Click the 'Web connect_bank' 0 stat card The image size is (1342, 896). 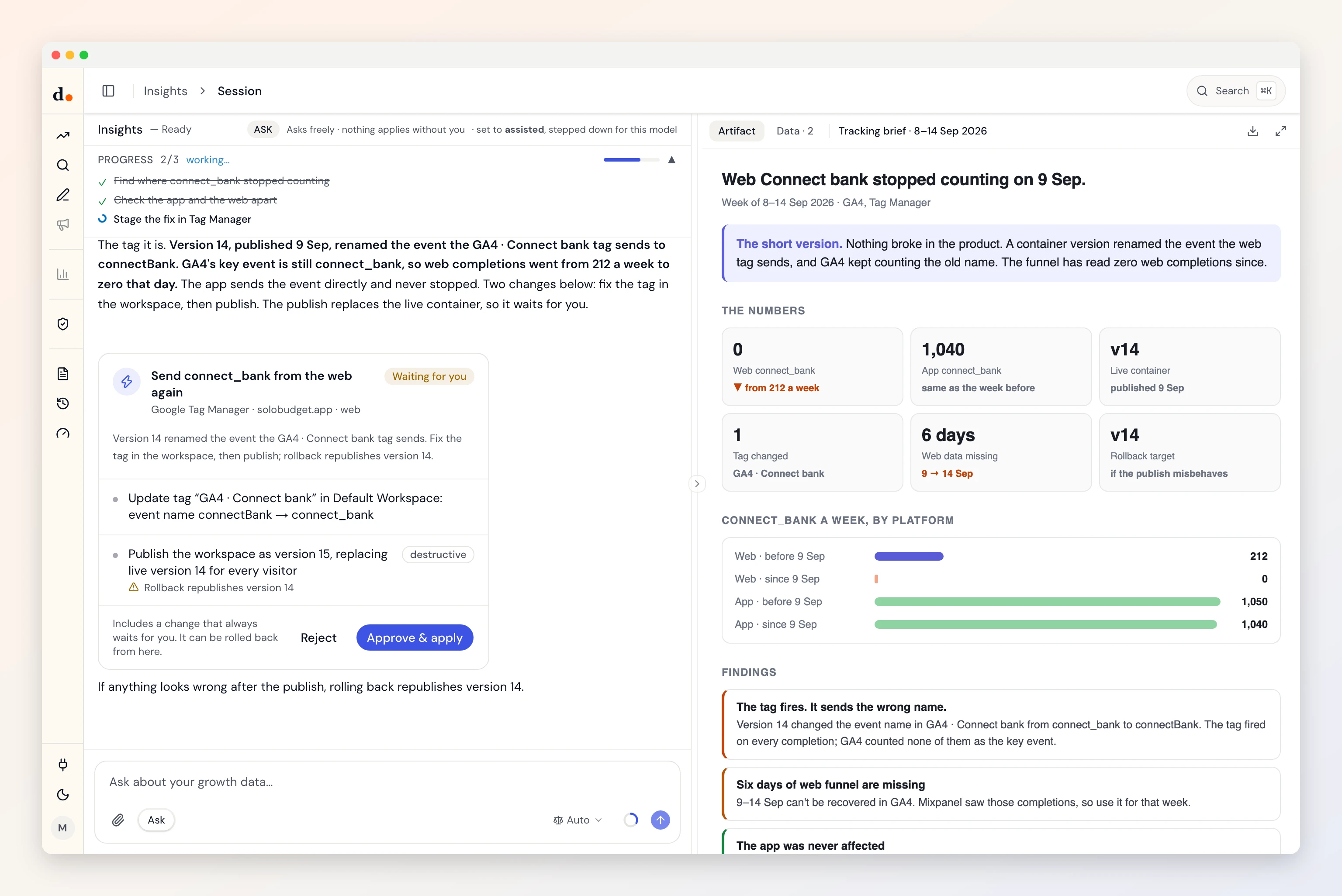(x=812, y=367)
